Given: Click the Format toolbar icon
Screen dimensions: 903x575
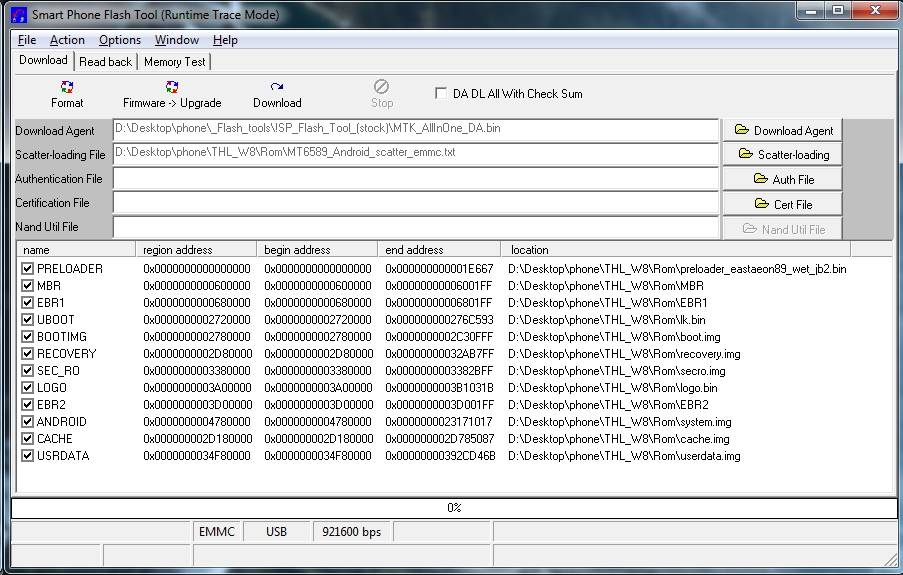Looking at the screenshot, I should click(x=67, y=89).
